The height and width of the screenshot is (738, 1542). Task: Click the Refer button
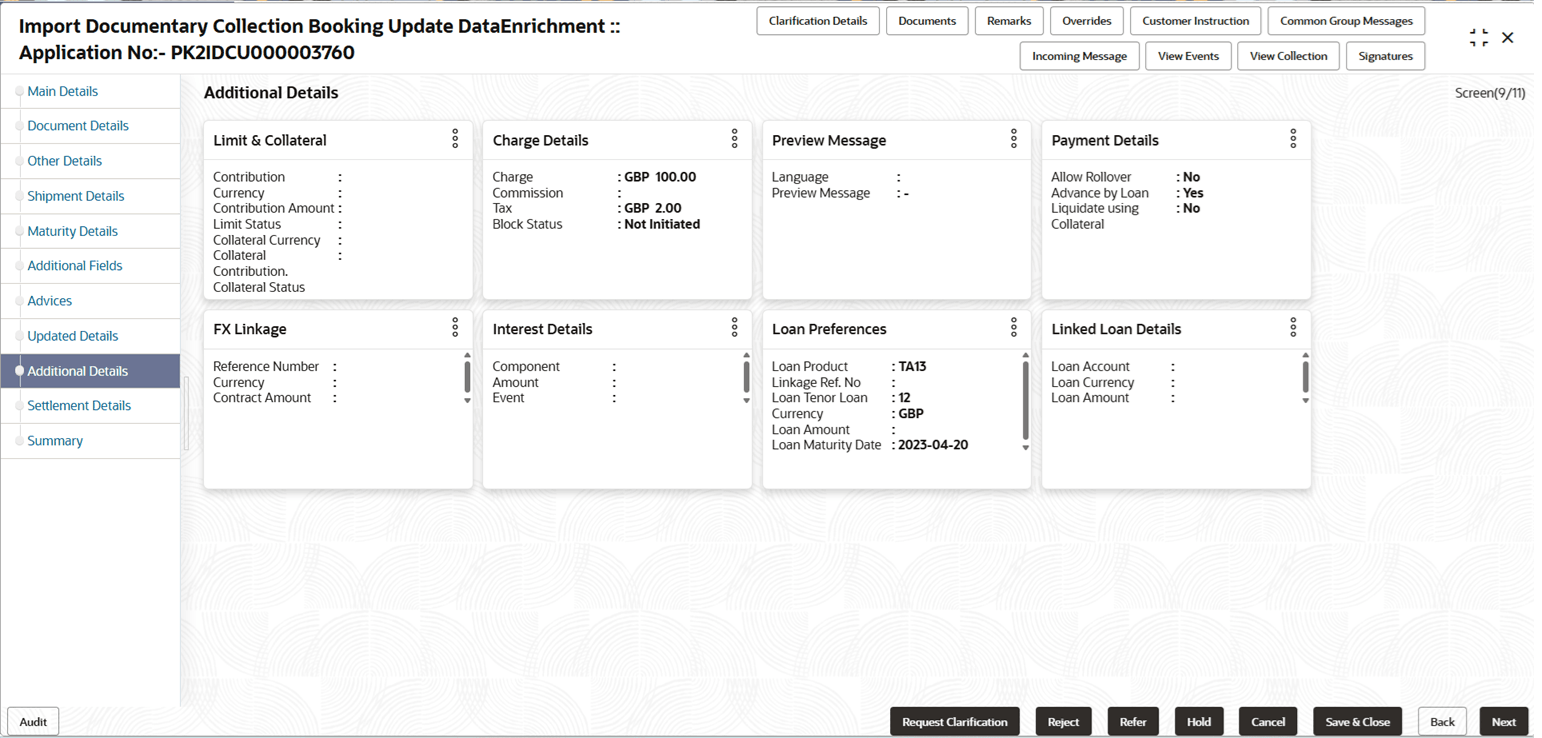pyautogui.click(x=1133, y=722)
